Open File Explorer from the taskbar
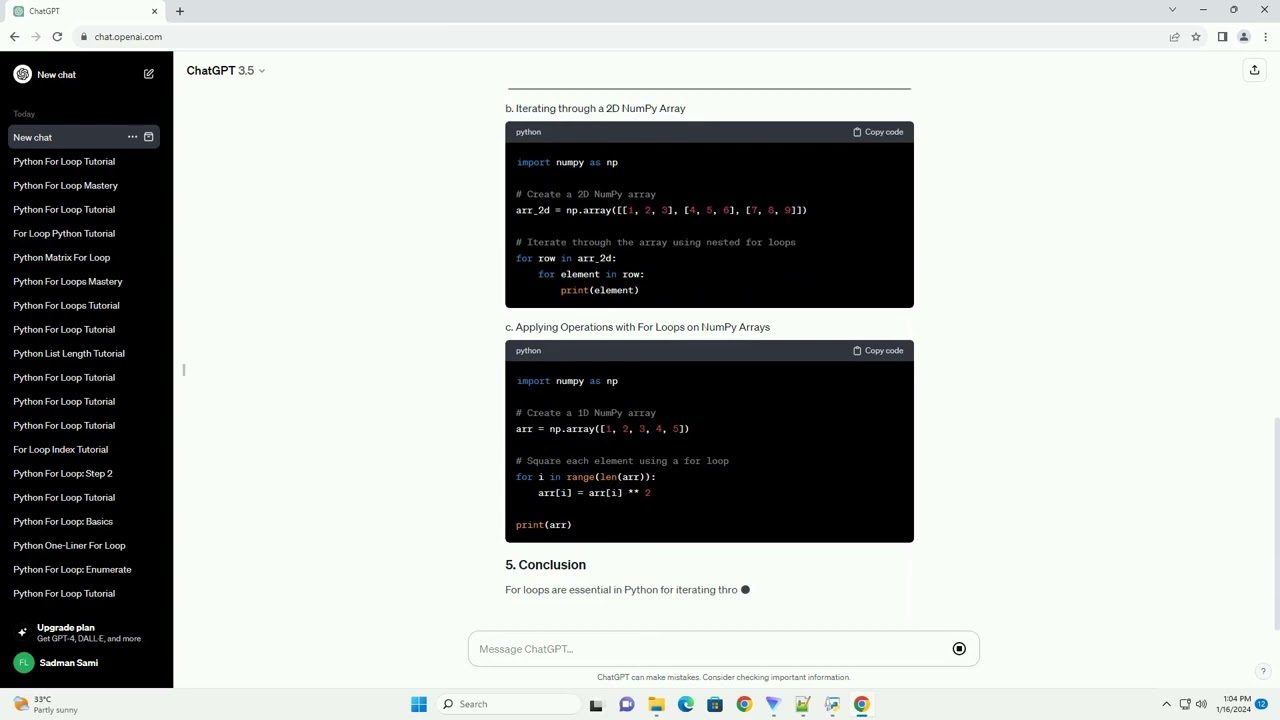 [656, 704]
